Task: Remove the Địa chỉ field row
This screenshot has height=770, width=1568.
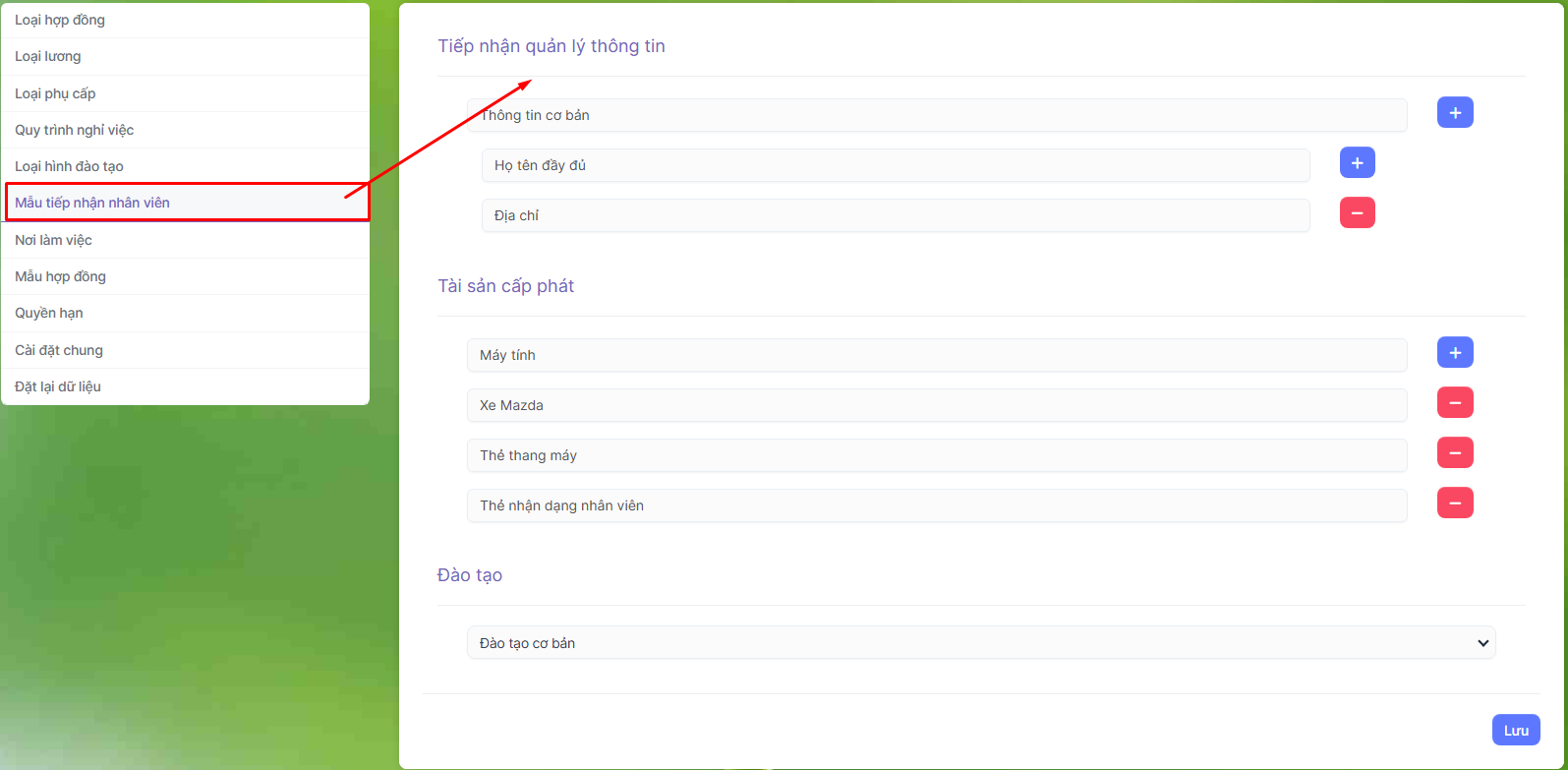Action: click(1357, 213)
